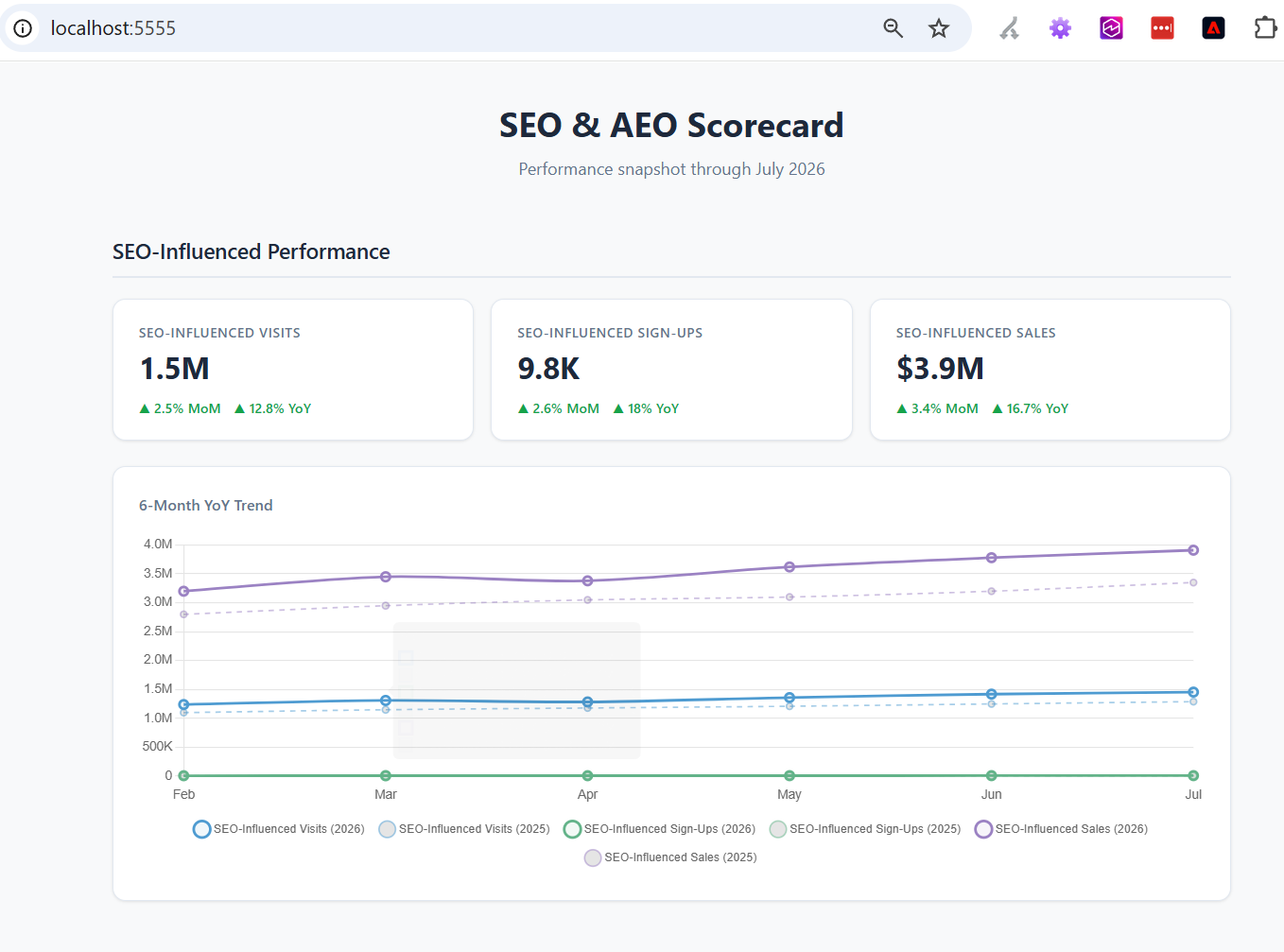Click the SEO & AEO Scorecard heading
This screenshot has width=1284, height=952.
click(x=671, y=125)
